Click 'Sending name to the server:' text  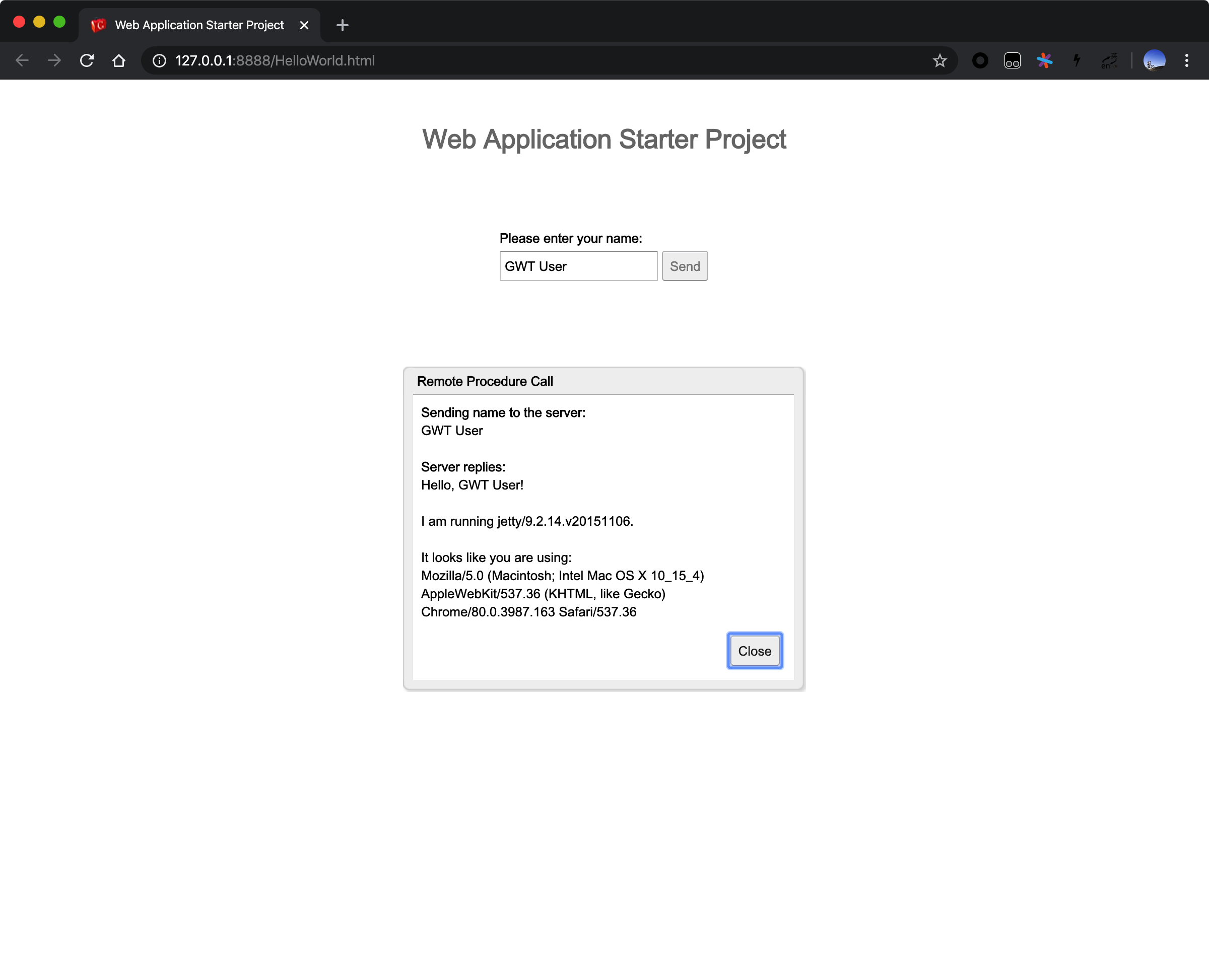[503, 412]
